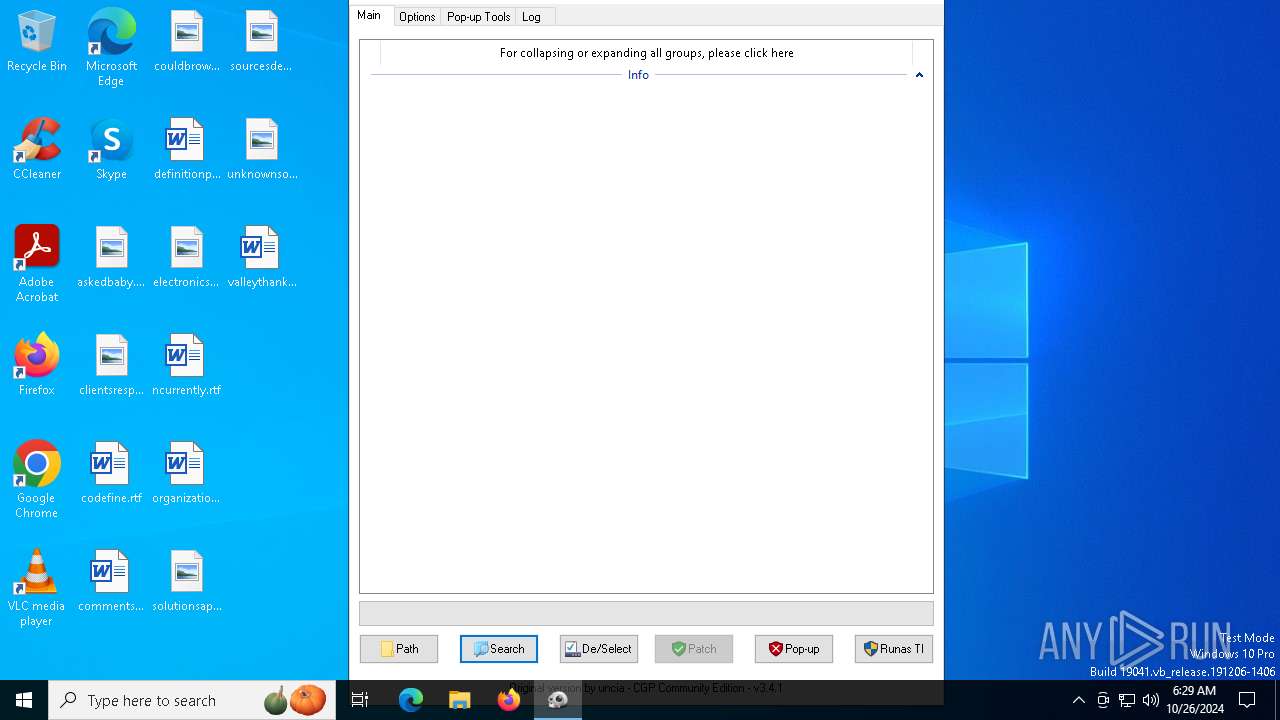This screenshot has height=720, width=1280.
Task: Select the electronics... image file
Action: (187, 258)
